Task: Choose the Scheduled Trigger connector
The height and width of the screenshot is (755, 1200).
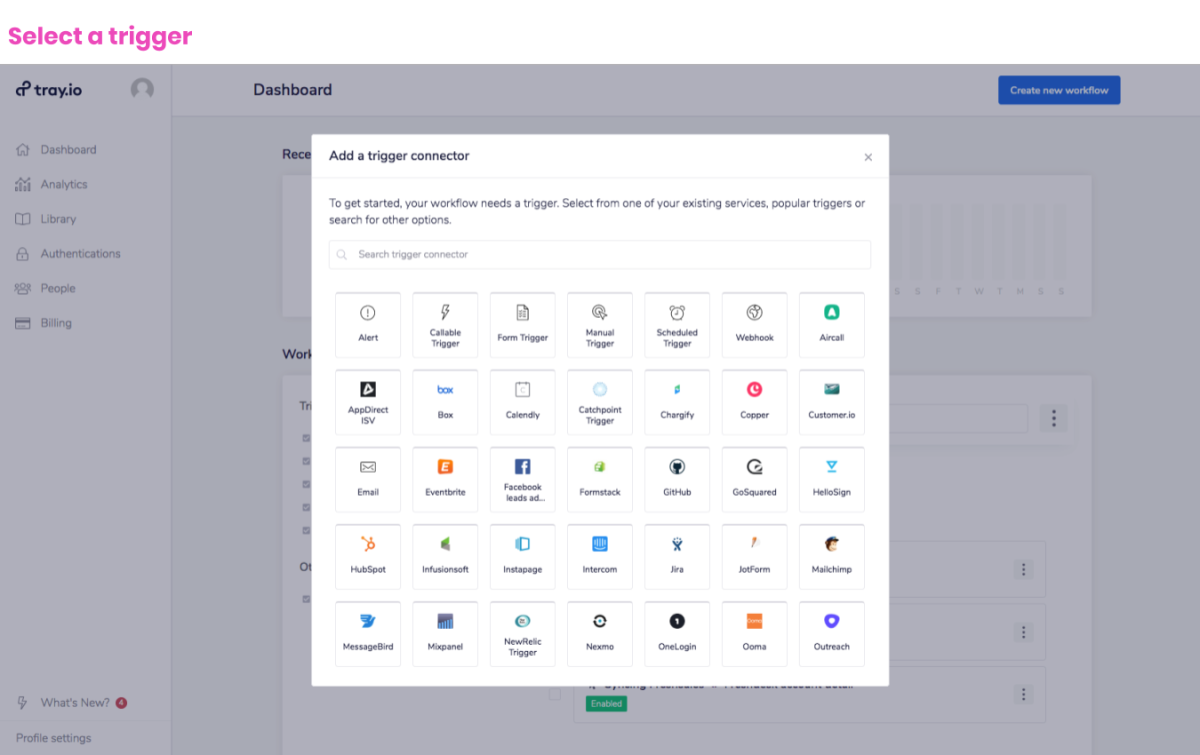Action: pos(677,324)
